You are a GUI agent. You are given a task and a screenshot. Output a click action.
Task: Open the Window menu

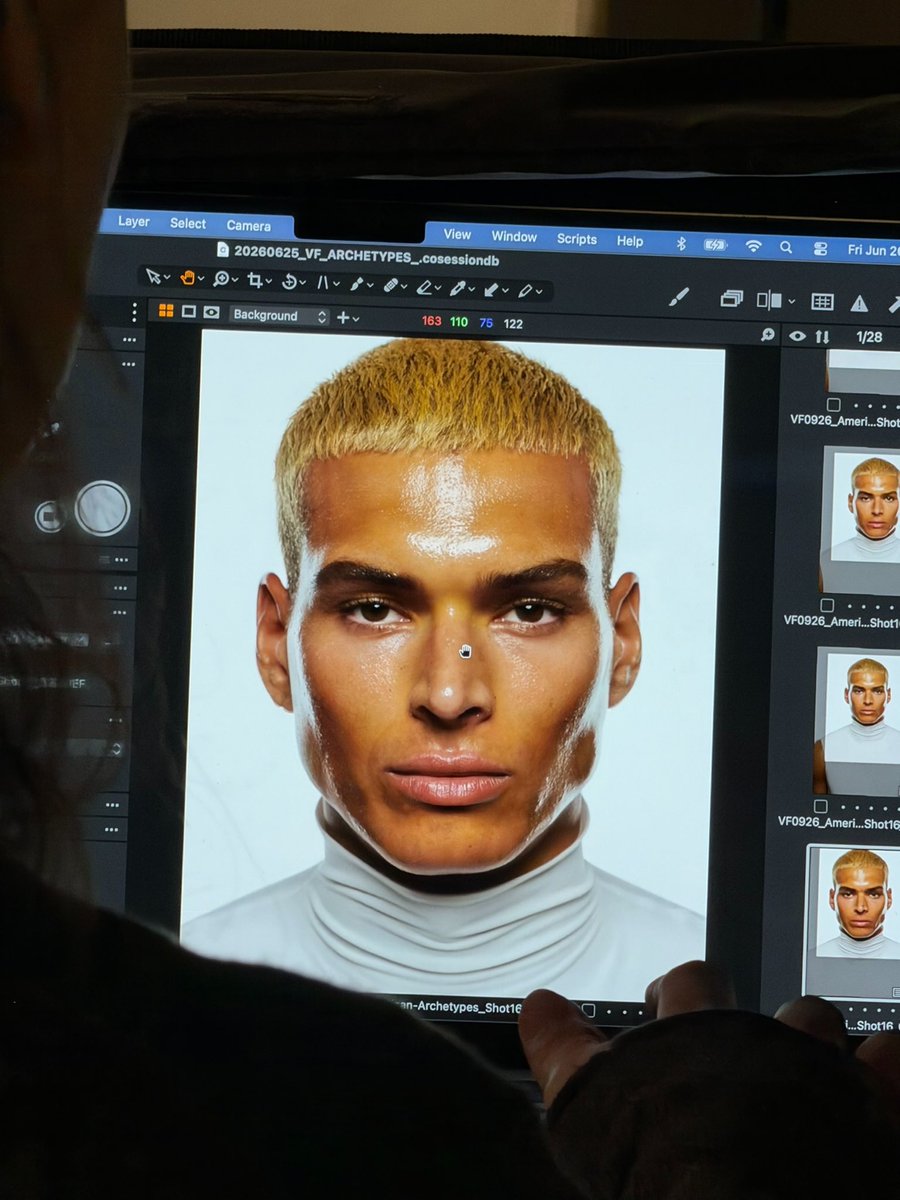coord(514,237)
